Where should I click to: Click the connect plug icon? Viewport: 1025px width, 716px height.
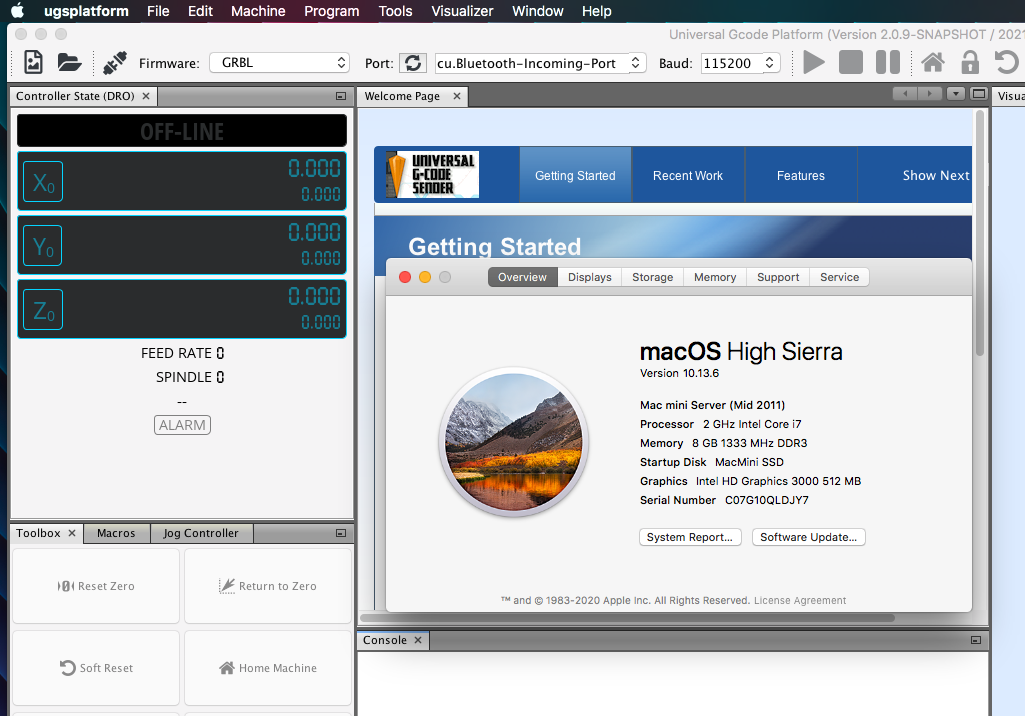(115, 63)
